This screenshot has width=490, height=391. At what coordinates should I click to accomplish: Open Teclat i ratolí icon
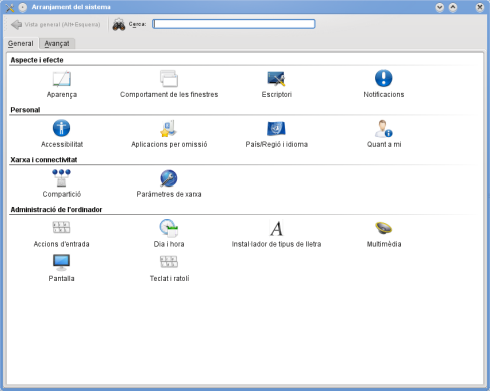click(x=169, y=262)
